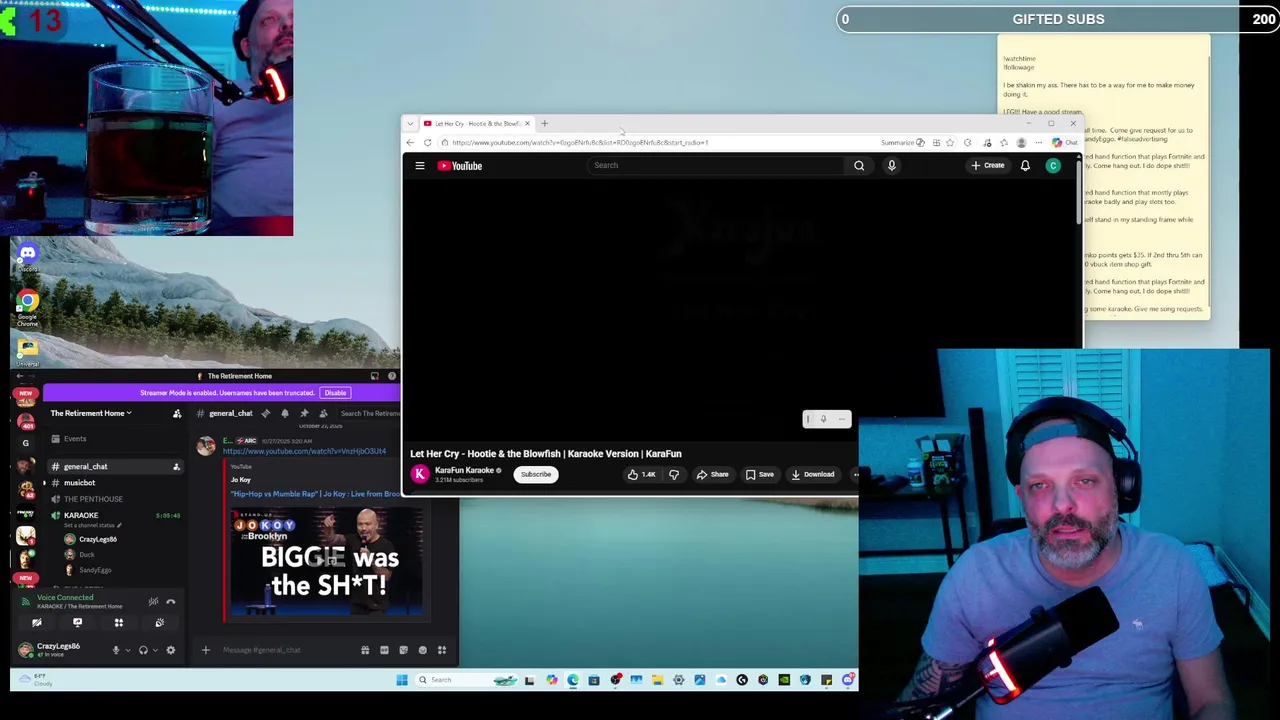Open YouTube notifications bell

pyautogui.click(x=1025, y=166)
